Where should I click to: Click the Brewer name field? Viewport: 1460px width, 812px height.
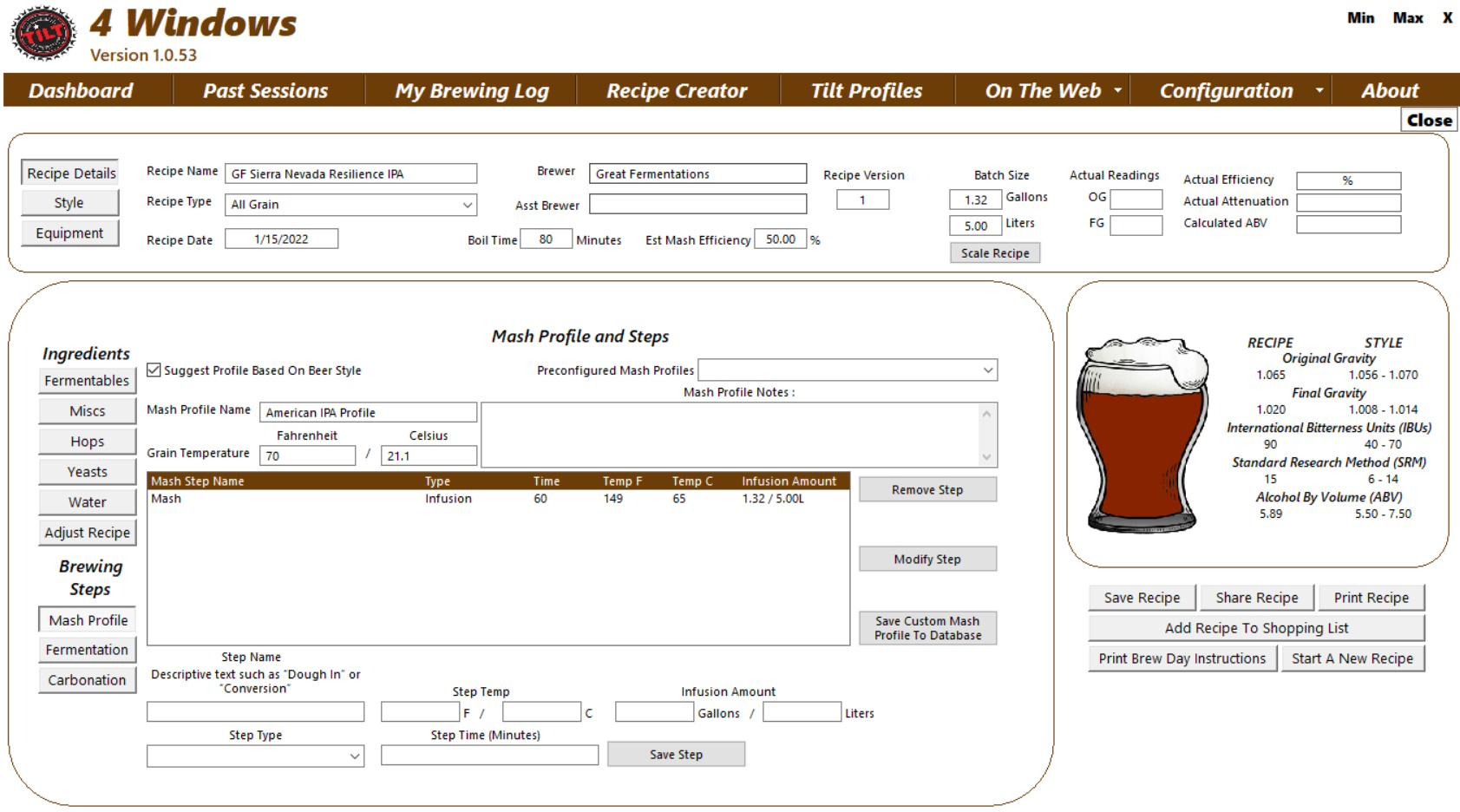(x=697, y=174)
